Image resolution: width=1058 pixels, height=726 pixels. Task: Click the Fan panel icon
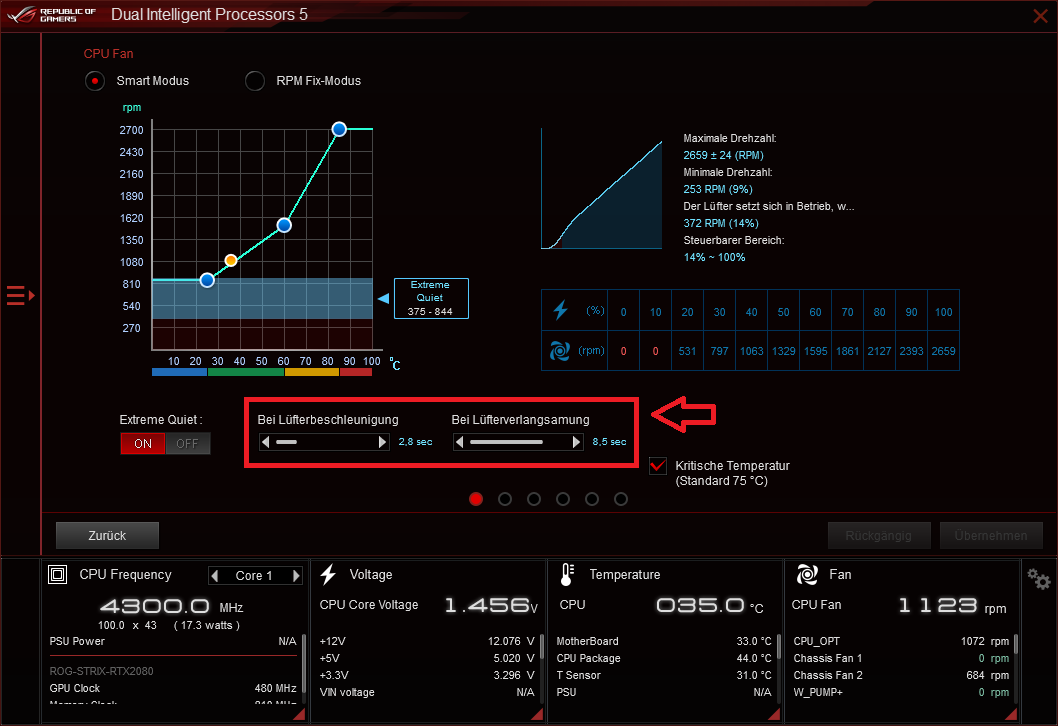pyautogui.click(x=807, y=574)
